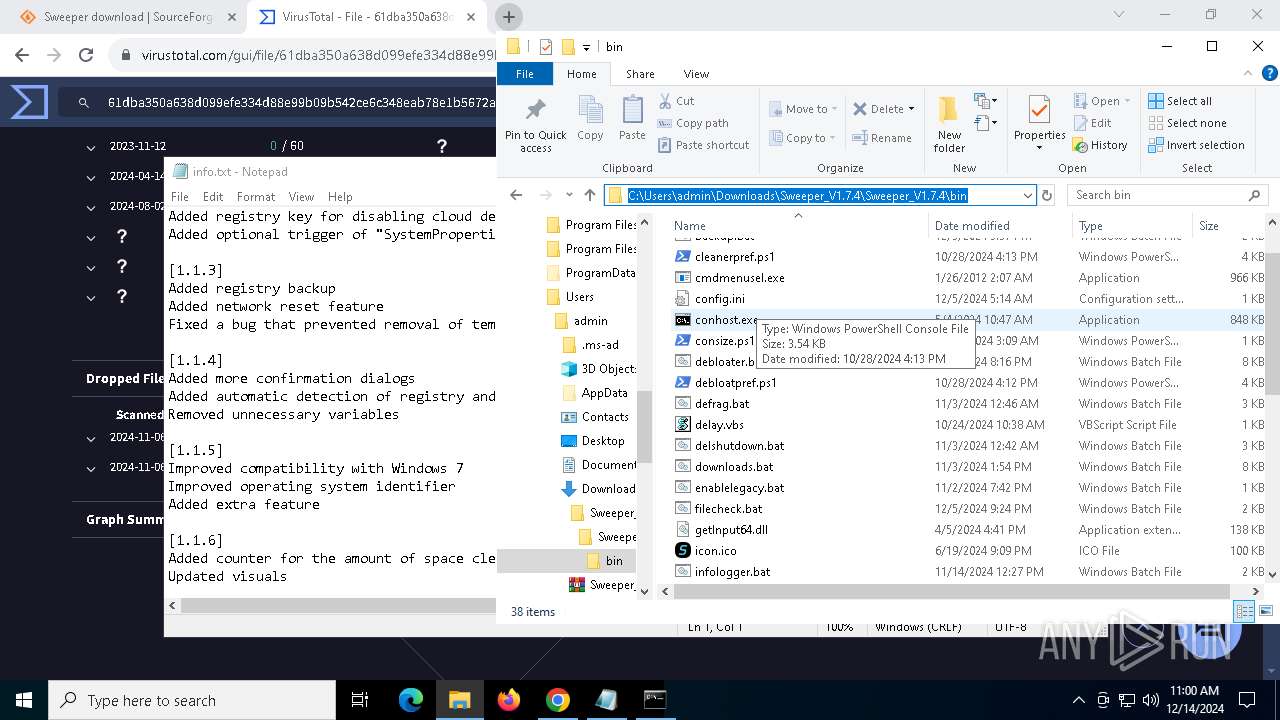Click file list vertical scrollbar

point(1272,322)
